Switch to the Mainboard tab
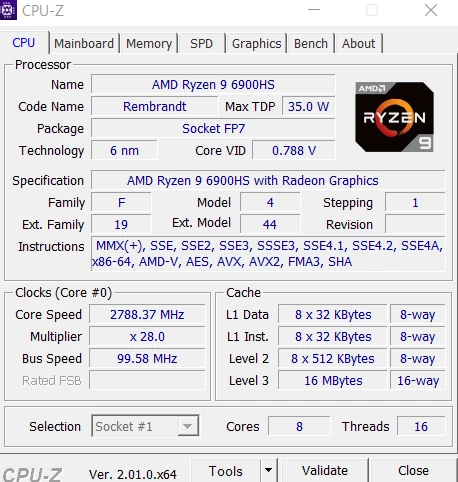 click(84, 43)
